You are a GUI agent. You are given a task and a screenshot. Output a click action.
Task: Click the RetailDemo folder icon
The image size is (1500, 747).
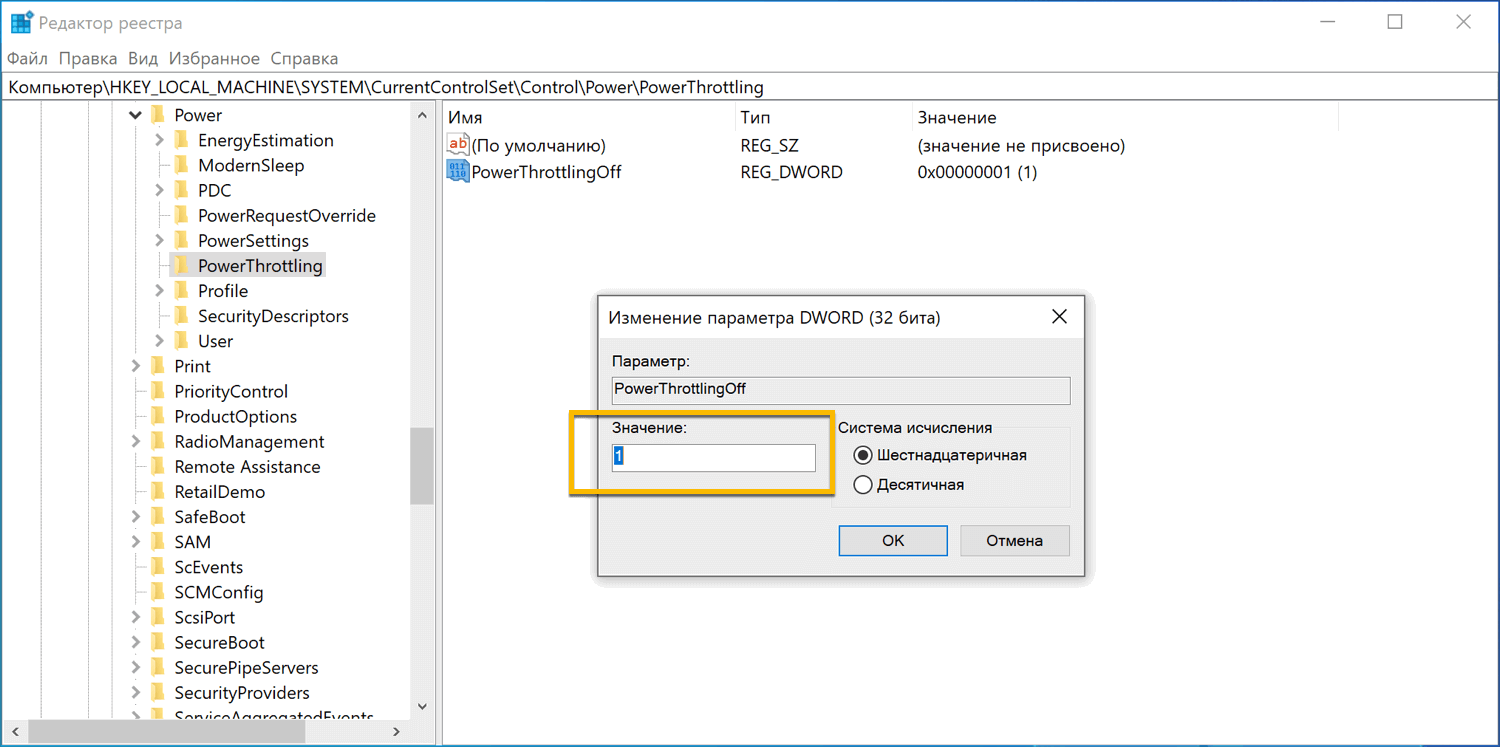point(158,492)
